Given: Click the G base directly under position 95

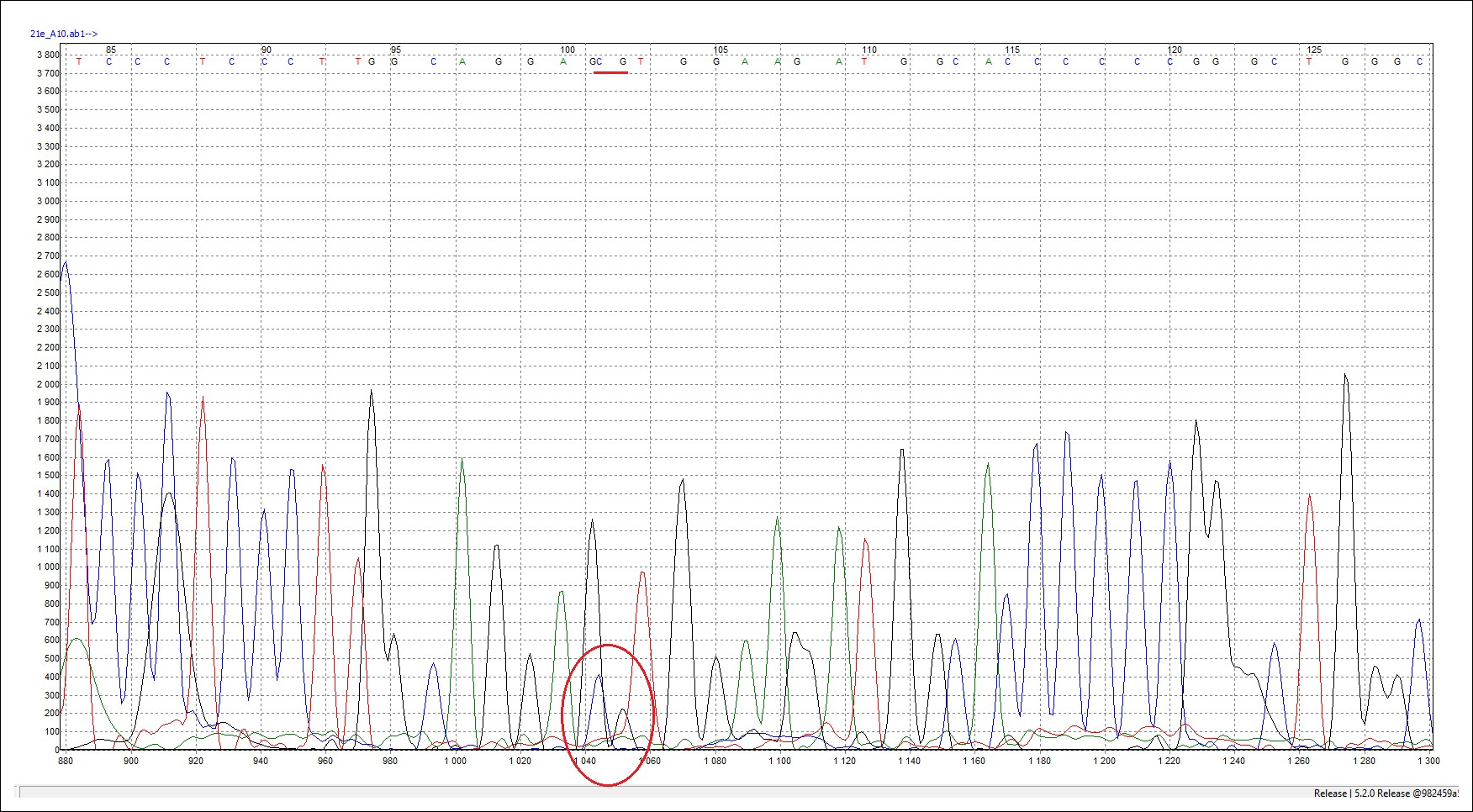Looking at the screenshot, I should [393, 61].
